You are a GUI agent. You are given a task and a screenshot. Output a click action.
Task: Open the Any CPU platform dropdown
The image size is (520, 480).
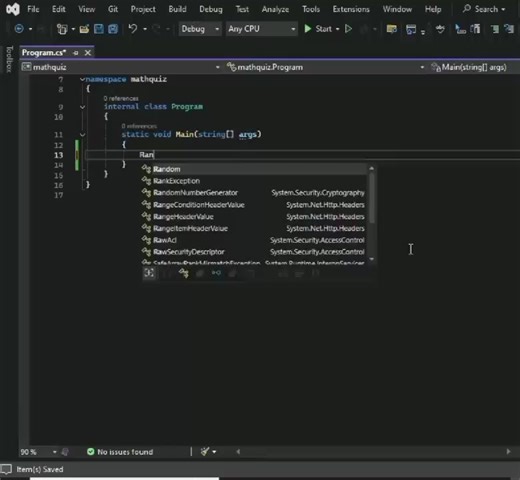262,29
